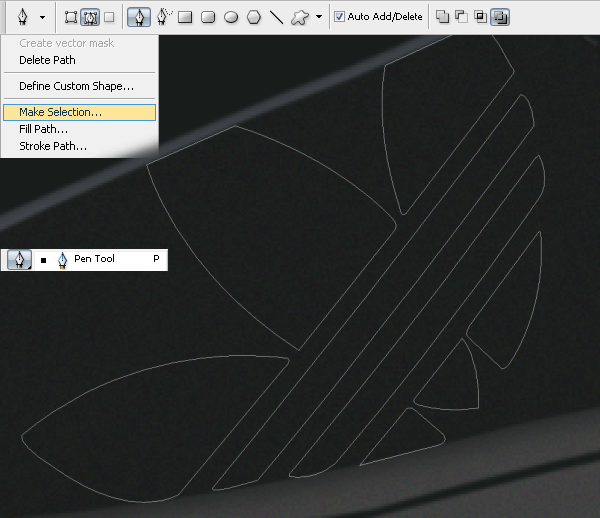Viewport: 600px width, 518px height.
Task: Click the Auto Add/Delete label text
Action: click(x=385, y=17)
